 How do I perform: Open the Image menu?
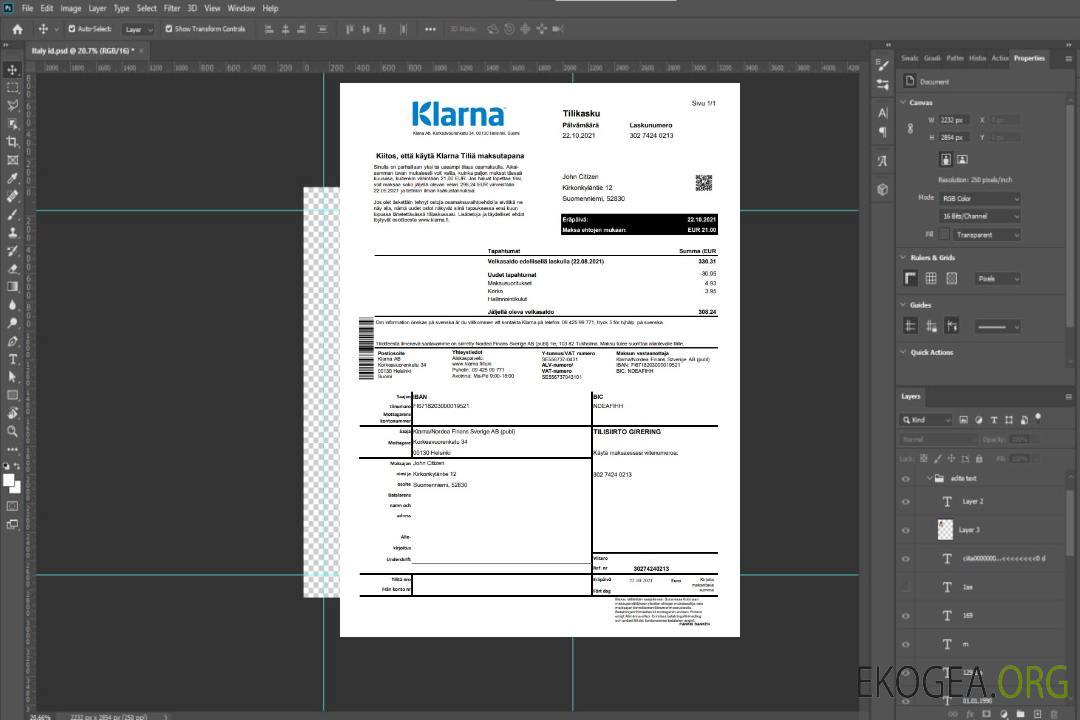tap(70, 8)
